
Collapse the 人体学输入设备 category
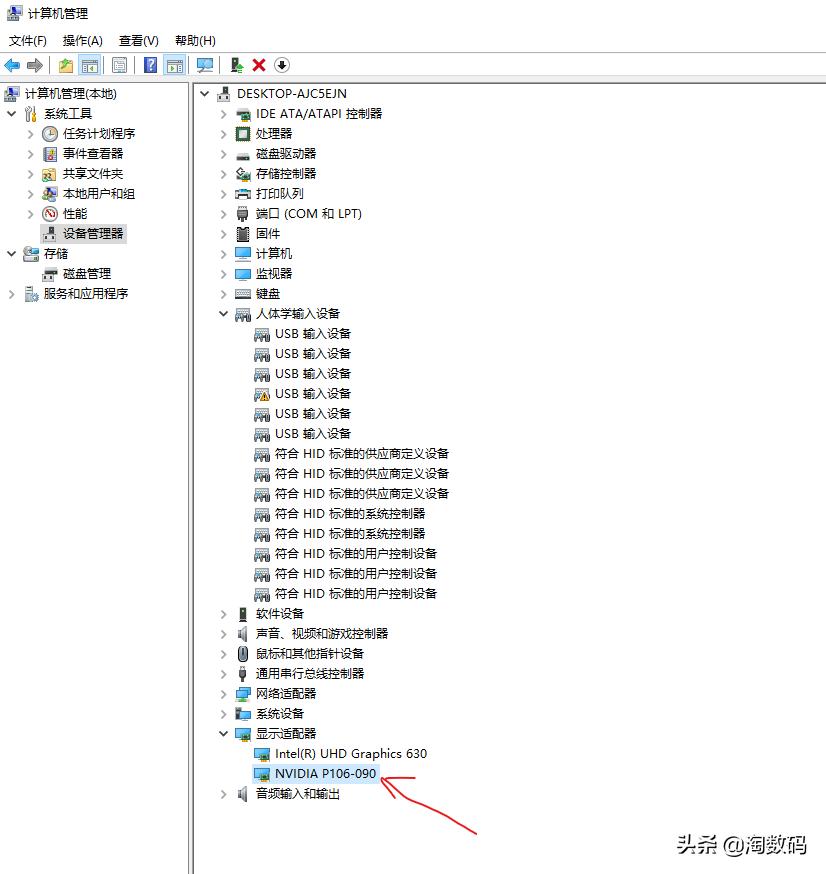pos(223,313)
